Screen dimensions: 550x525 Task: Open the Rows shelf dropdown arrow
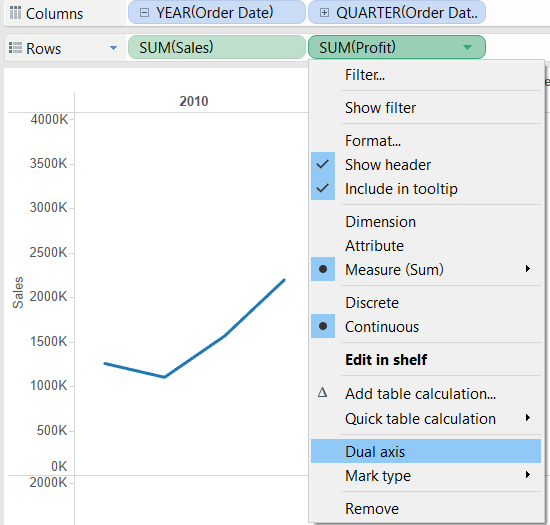pos(113,48)
